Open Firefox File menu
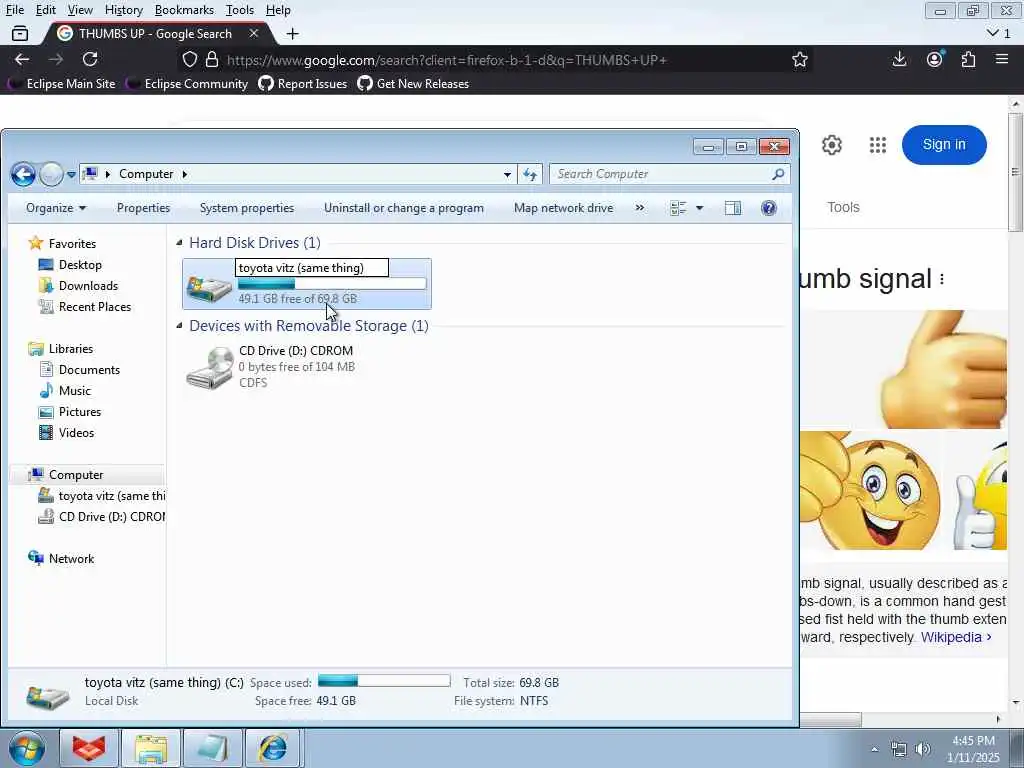 14,10
